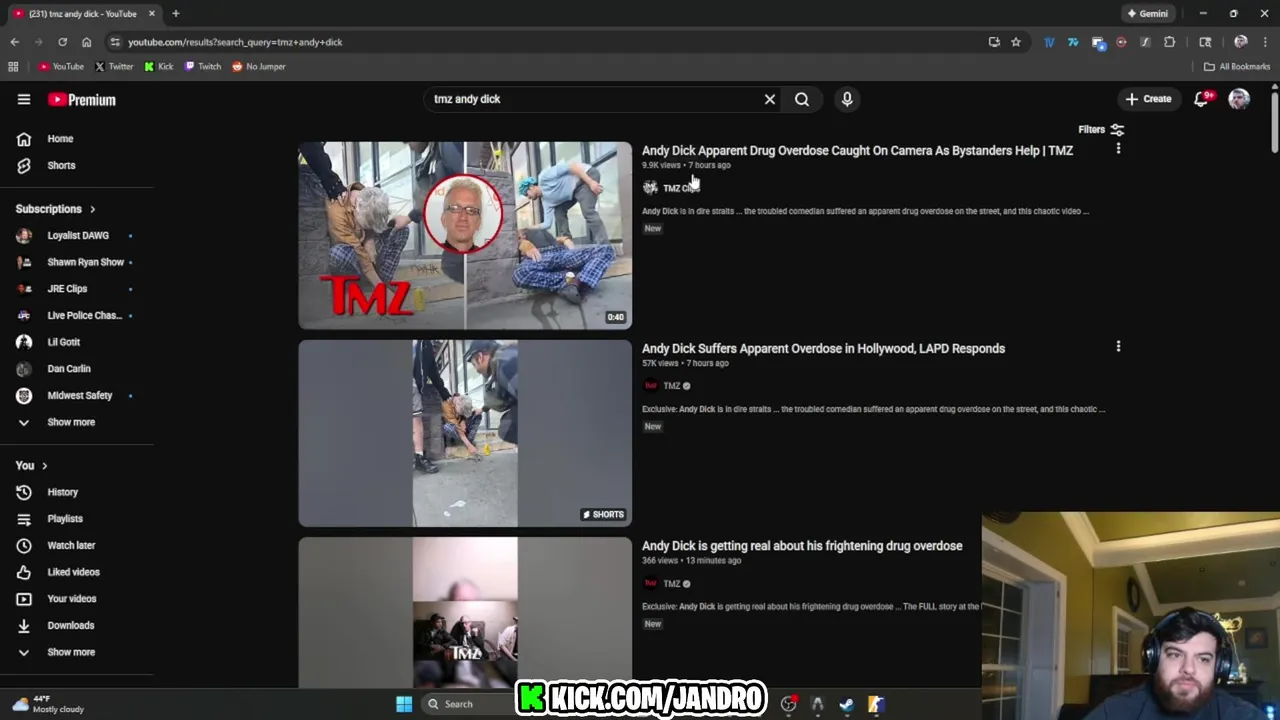This screenshot has height=720, width=1280.
Task: Open the YouTube hamburger guide menu
Action: [x=24, y=99]
